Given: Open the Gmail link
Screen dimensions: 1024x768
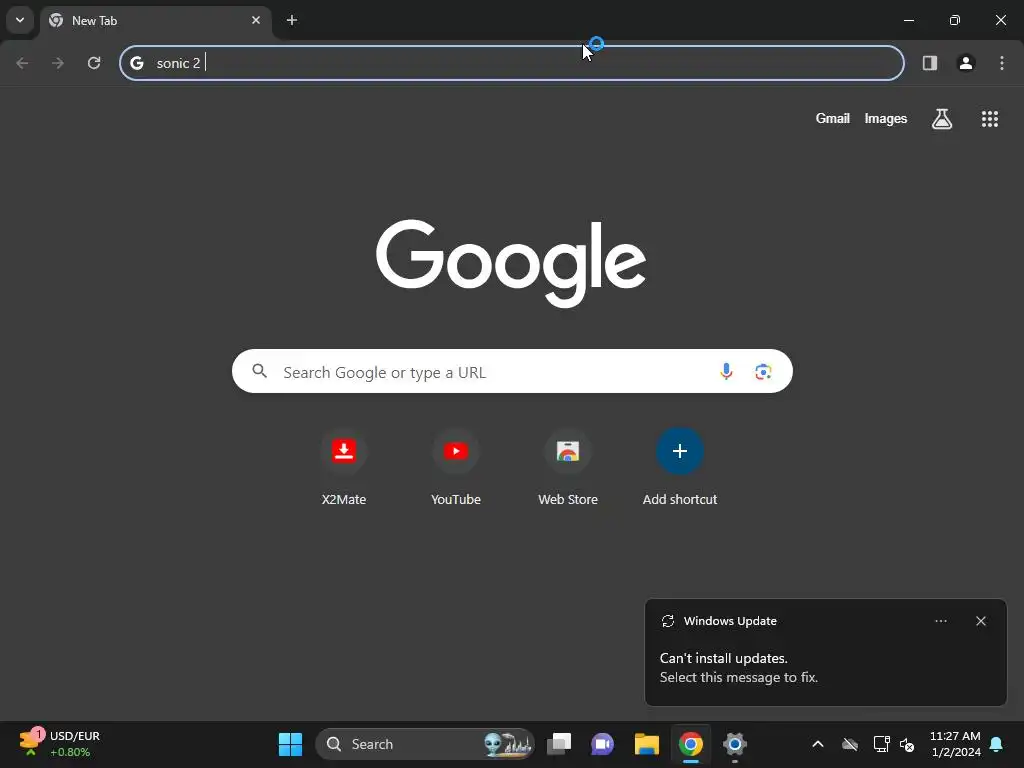Looking at the screenshot, I should point(833,118).
